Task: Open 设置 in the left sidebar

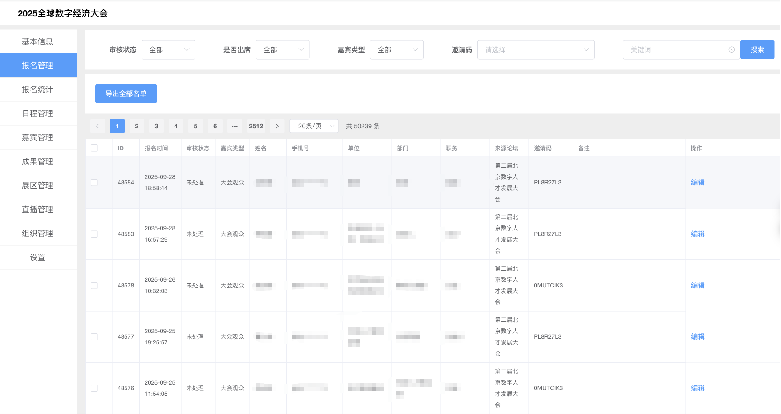Action: (38, 257)
